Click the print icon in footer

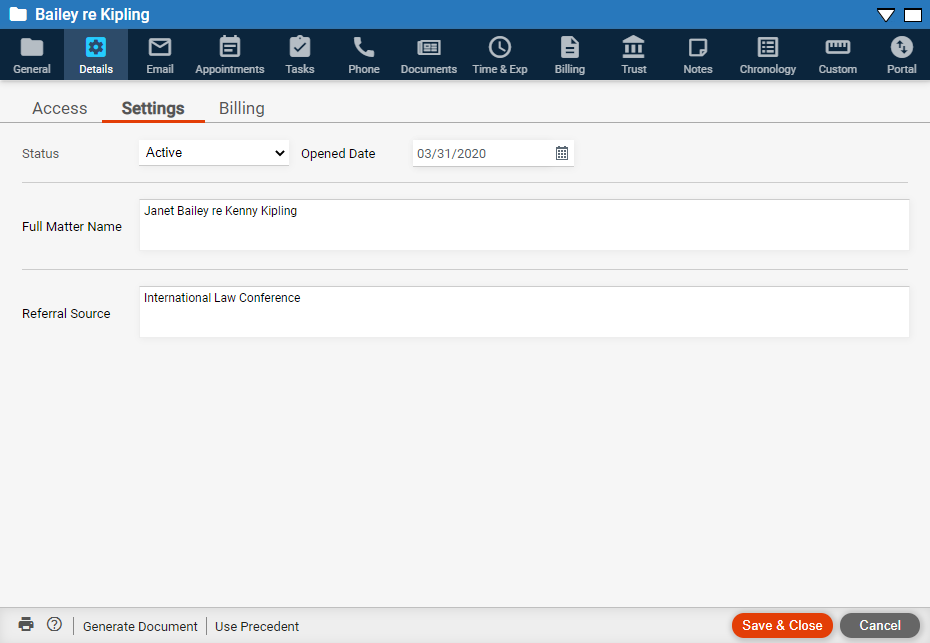(26, 624)
